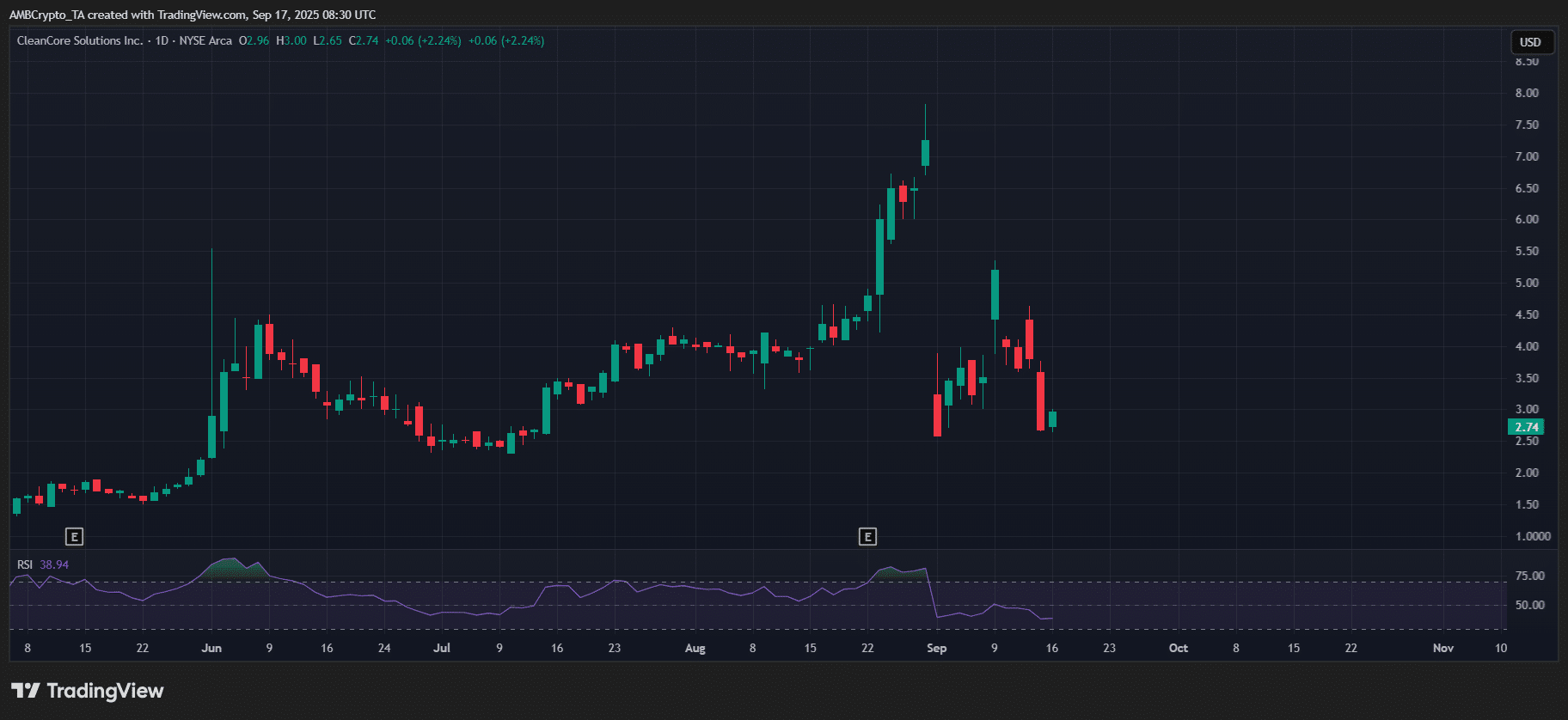
Task: Click the RSI value 38.94
Action: [54, 564]
